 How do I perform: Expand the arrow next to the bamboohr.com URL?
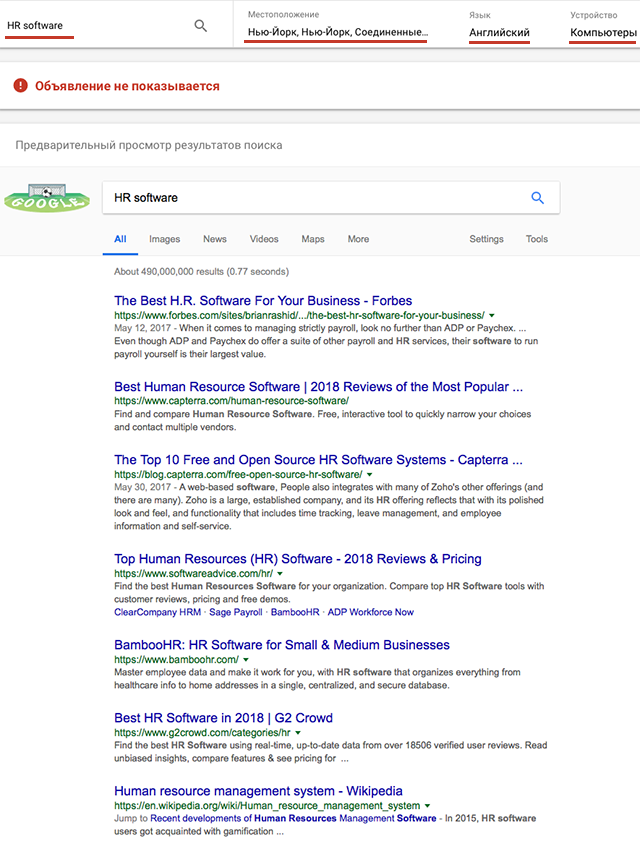[246, 660]
